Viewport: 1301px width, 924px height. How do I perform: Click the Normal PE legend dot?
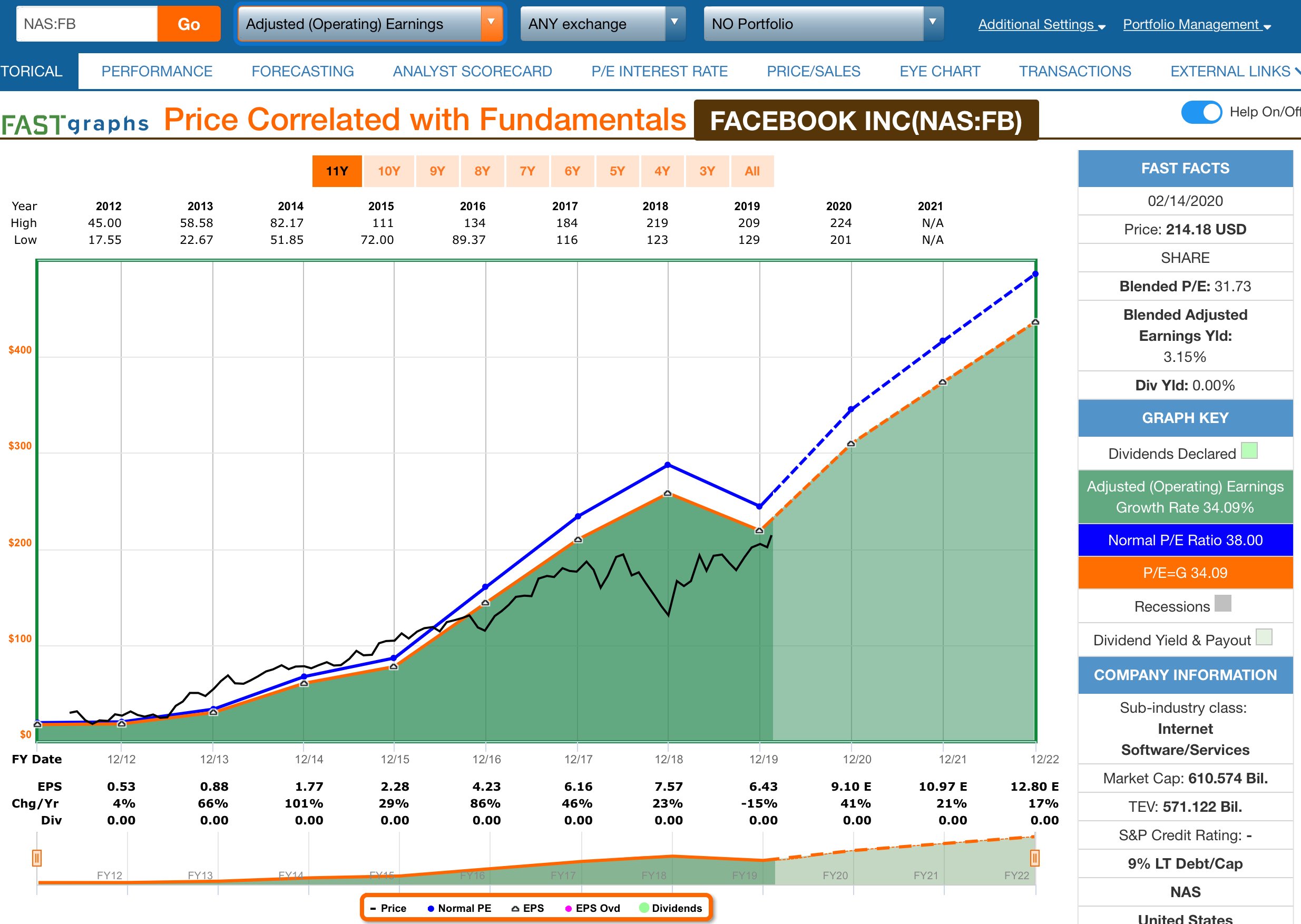point(431,909)
